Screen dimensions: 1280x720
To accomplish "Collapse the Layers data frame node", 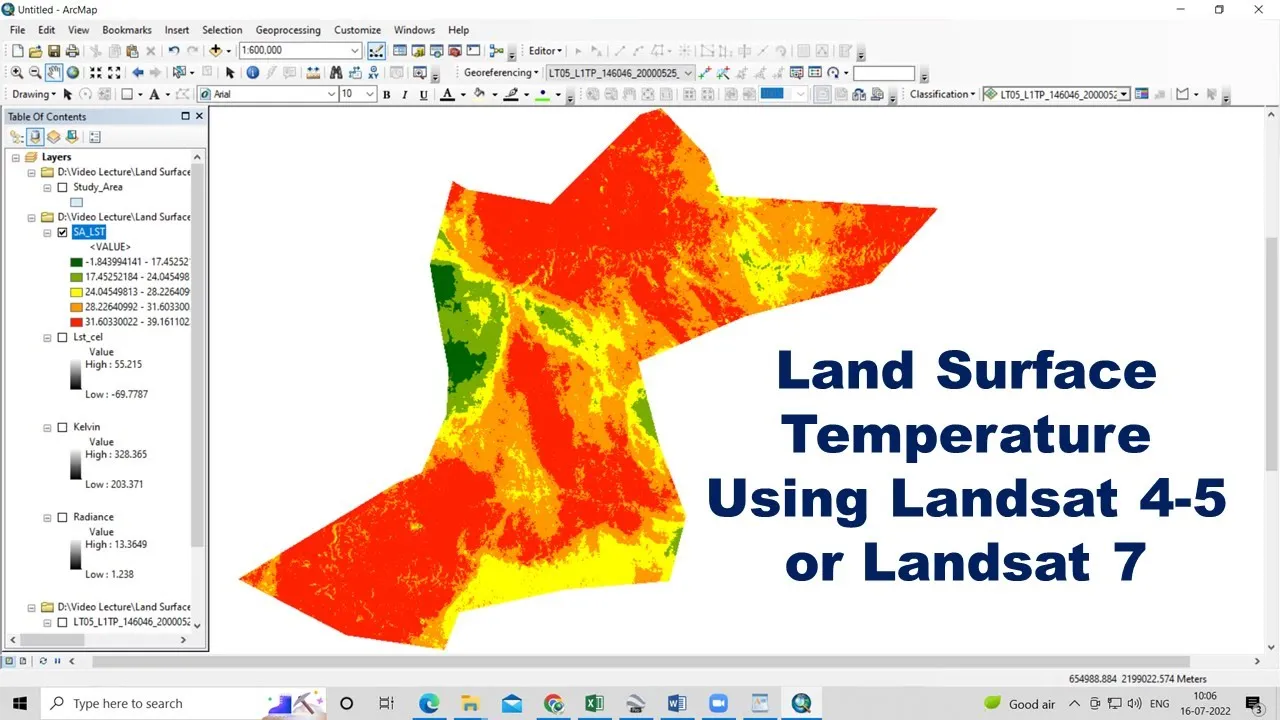I will click(16, 157).
